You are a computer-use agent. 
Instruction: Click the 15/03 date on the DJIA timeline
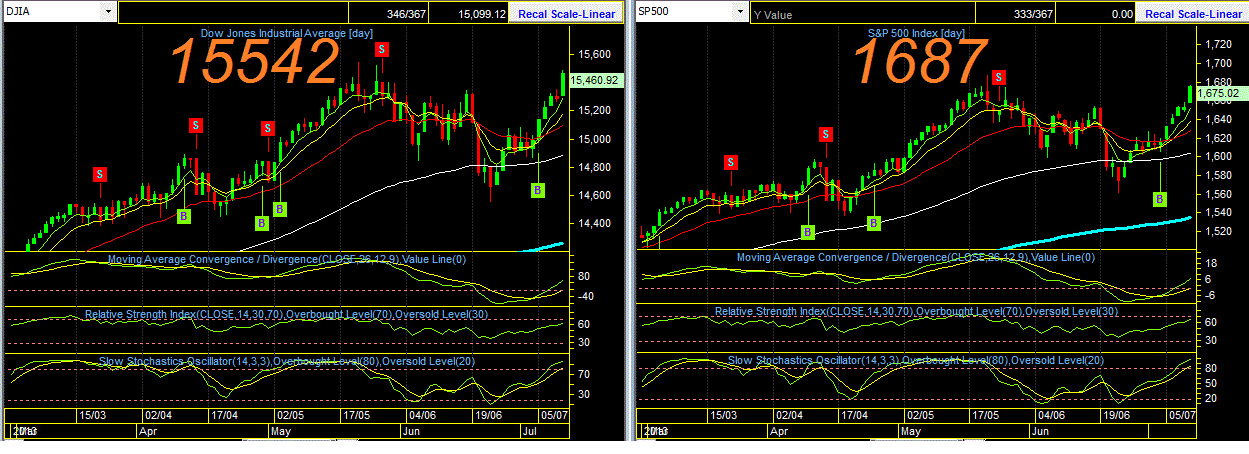[x=93, y=414]
